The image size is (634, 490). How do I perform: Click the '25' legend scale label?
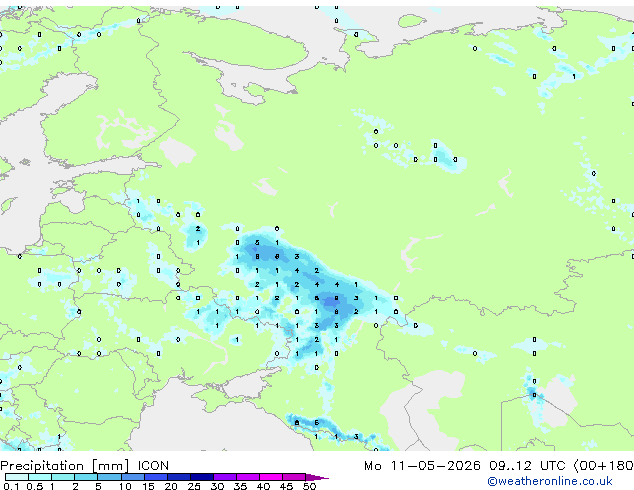point(194,486)
